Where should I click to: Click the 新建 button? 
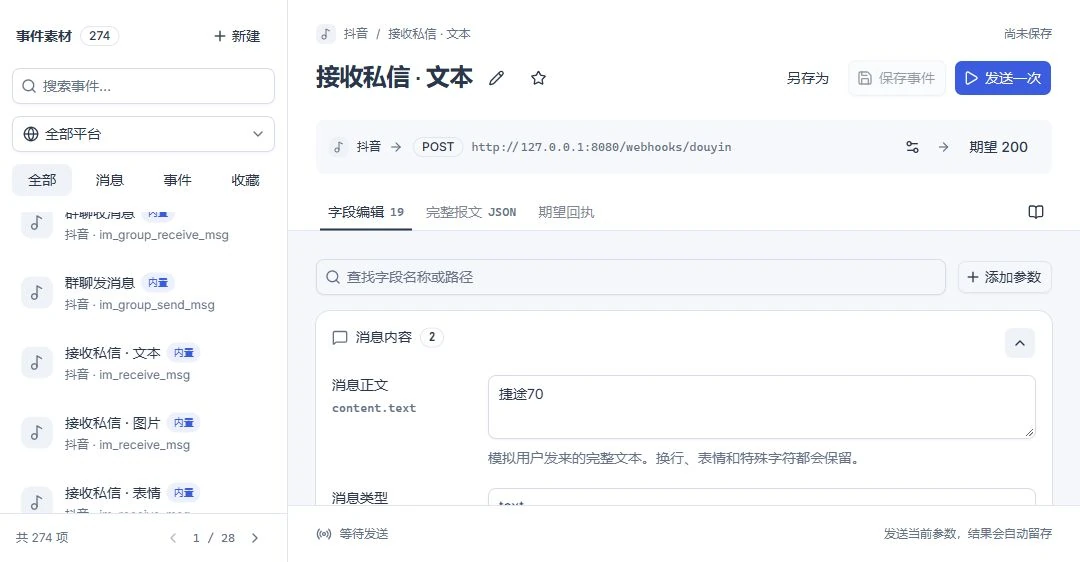click(237, 36)
